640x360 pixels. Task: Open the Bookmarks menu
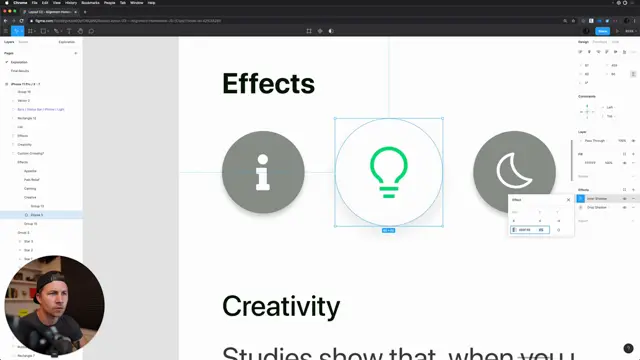[x=90, y=3]
